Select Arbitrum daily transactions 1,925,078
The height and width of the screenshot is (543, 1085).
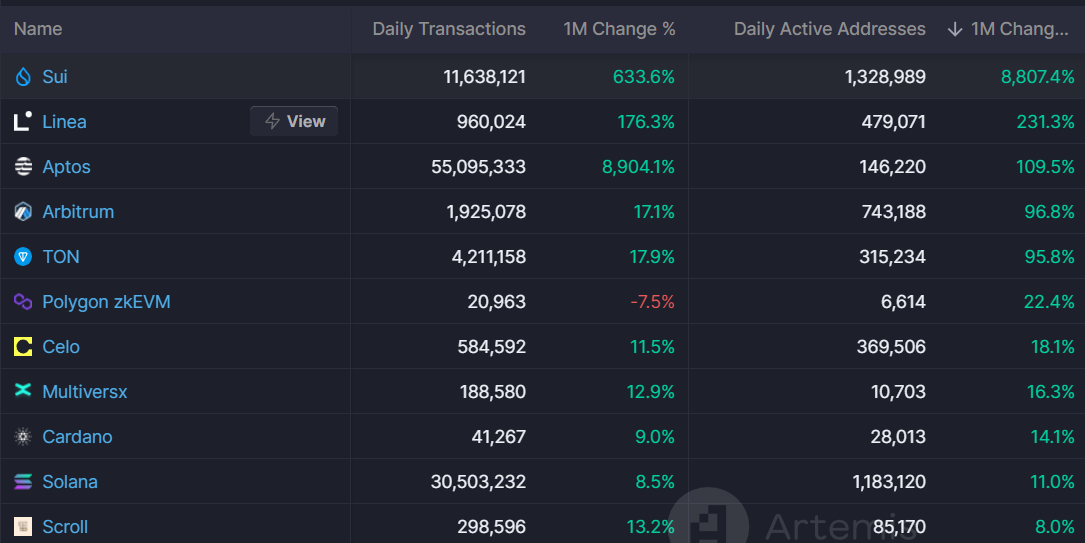tap(486, 212)
